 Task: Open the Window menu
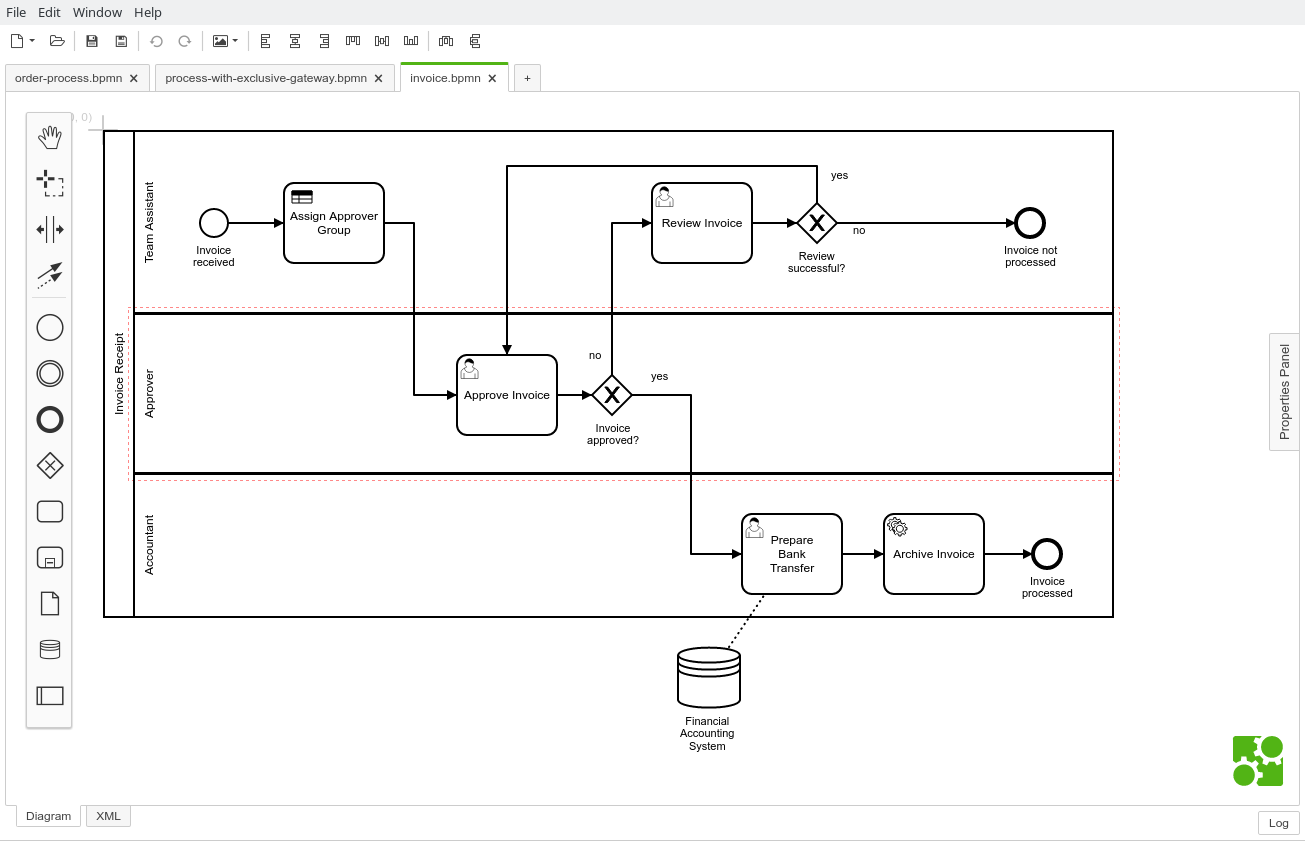[97, 12]
